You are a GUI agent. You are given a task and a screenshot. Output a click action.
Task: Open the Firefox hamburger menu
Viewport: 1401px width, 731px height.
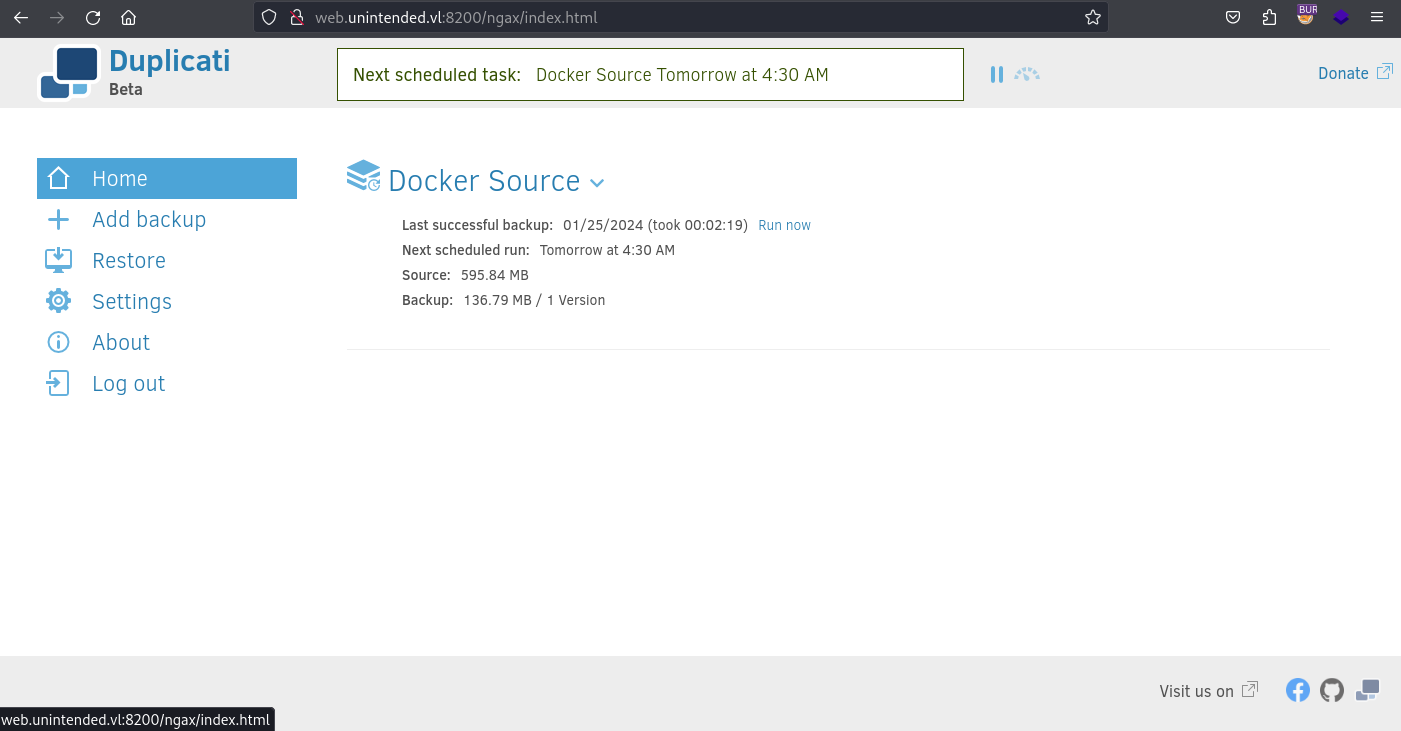pos(1377,17)
